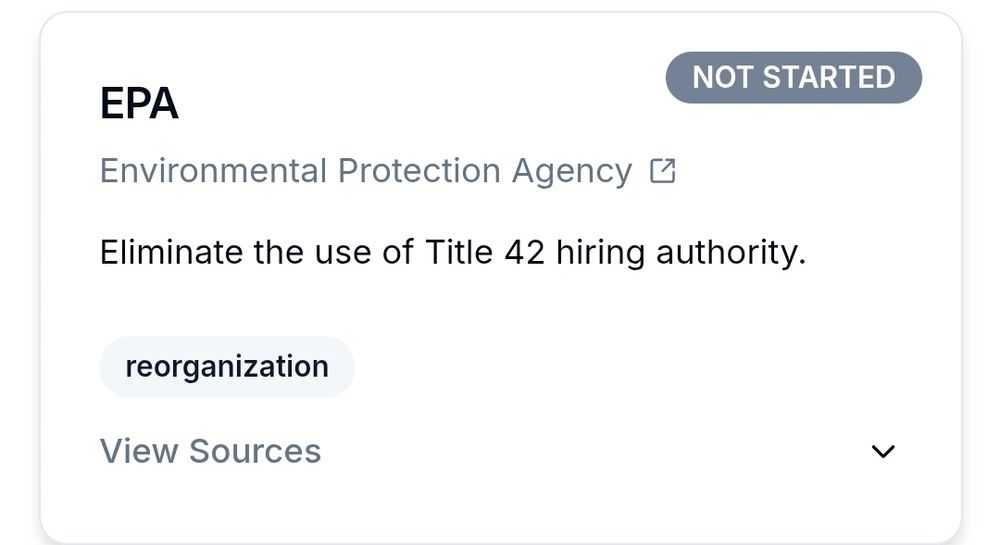
Task: Click the word Protection in the agency name
Action: (419, 171)
